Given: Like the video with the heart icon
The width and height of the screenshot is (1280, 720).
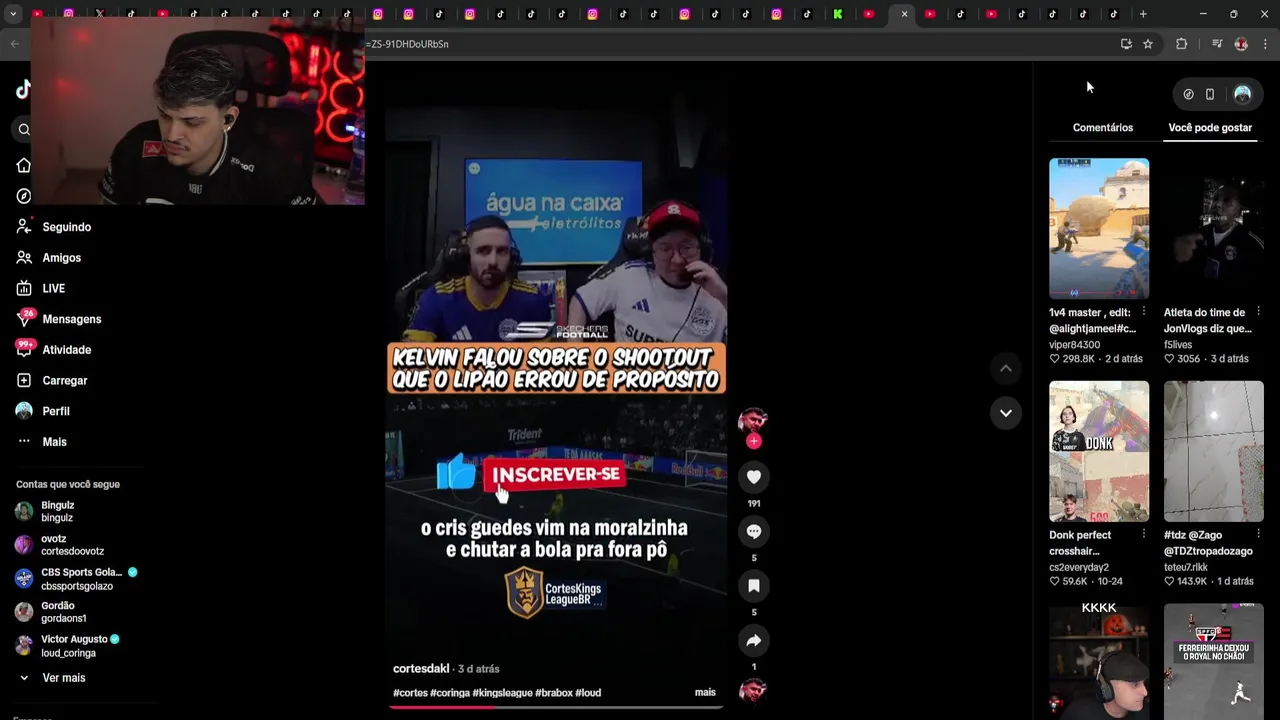Looking at the screenshot, I should click(x=753, y=477).
